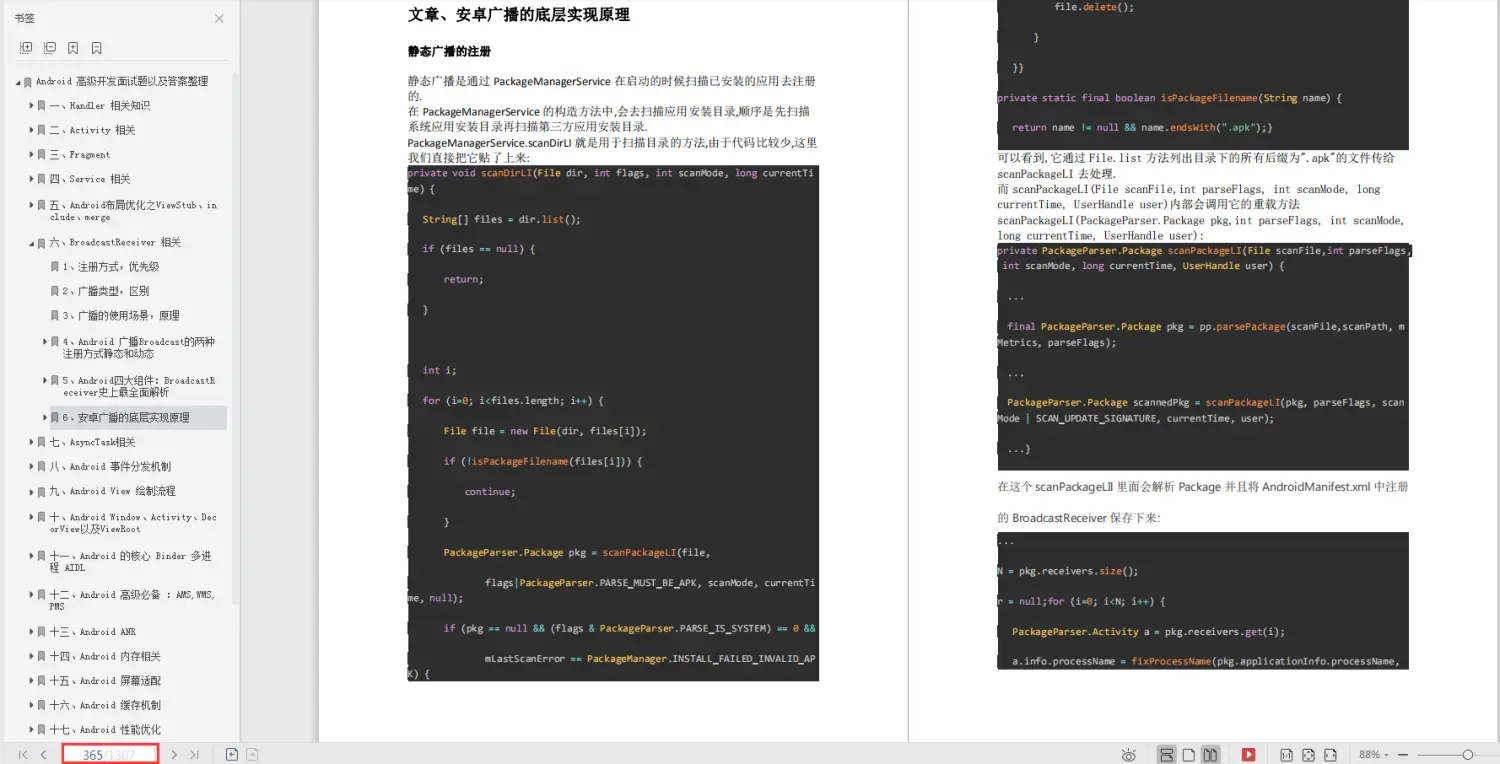Switch to single page layout

click(x=1189, y=755)
